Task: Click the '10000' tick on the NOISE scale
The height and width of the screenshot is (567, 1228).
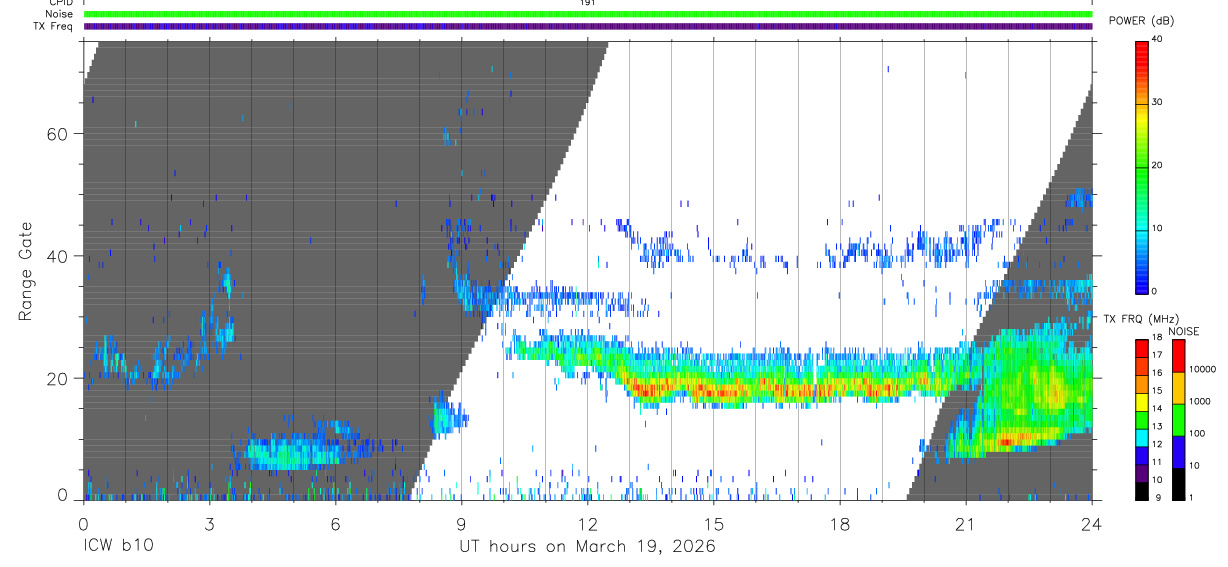Action: coord(1202,369)
